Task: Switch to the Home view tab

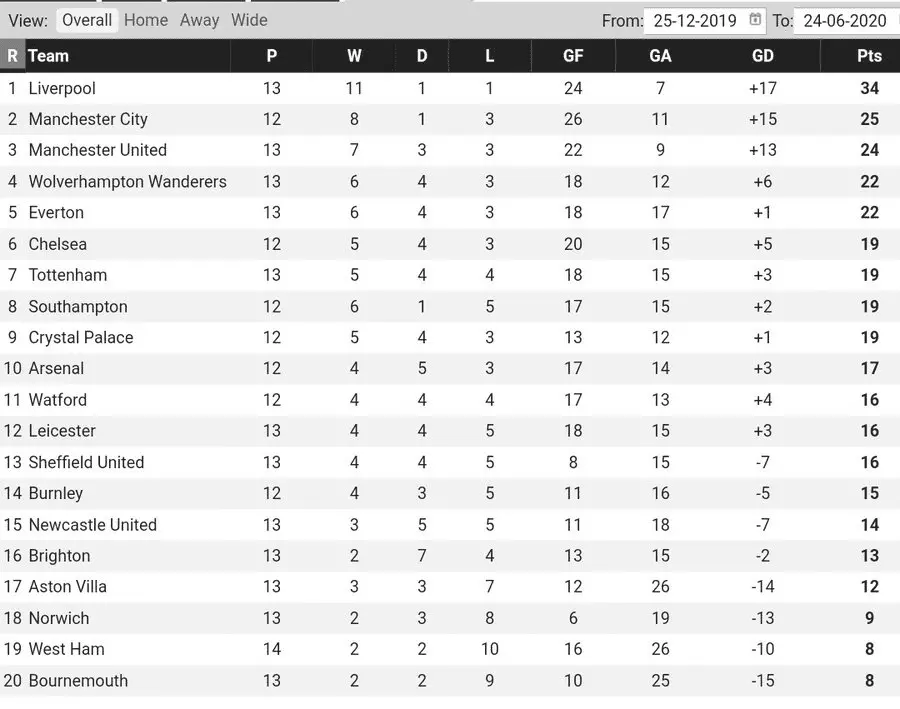Action: click(146, 20)
